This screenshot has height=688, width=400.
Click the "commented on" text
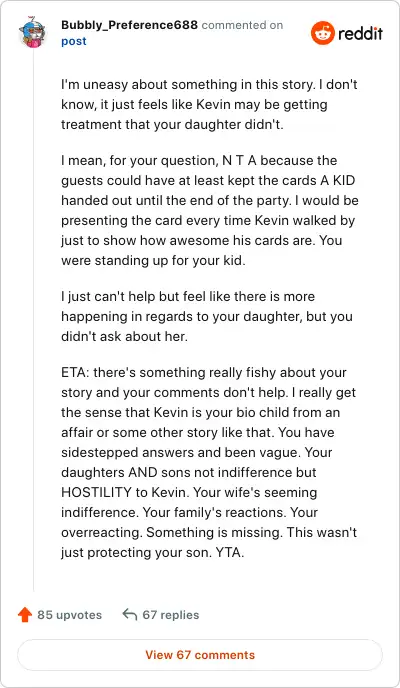(242, 25)
